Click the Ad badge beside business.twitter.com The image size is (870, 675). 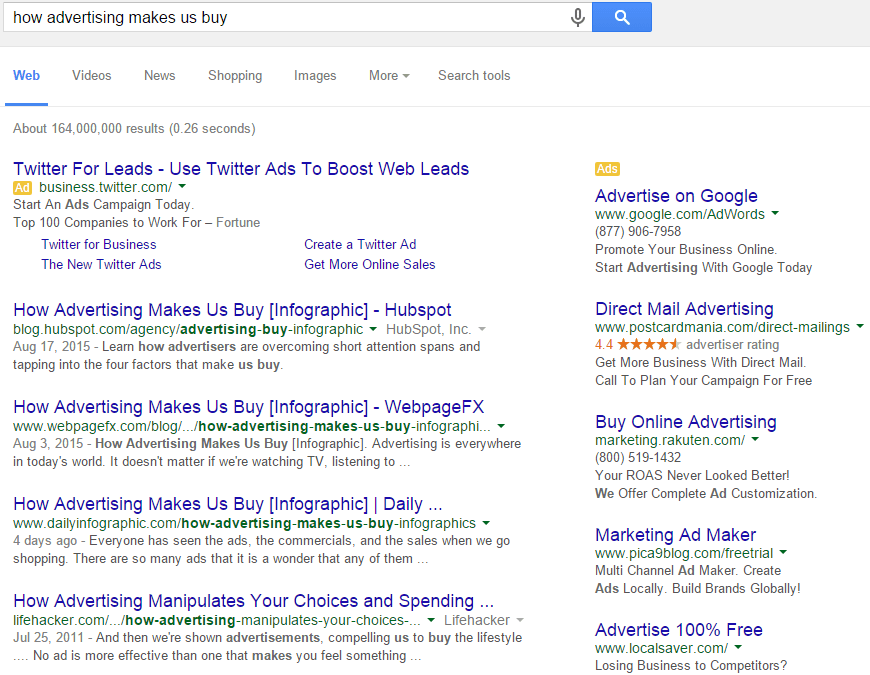click(x=22, y=187)
